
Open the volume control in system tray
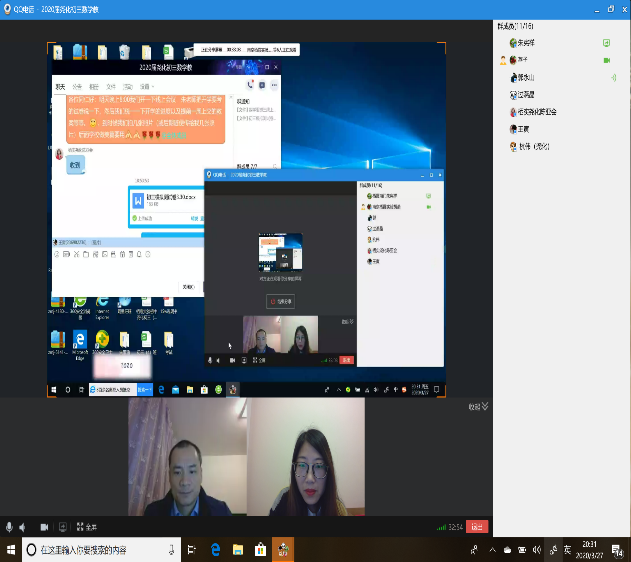click(537, 550)
